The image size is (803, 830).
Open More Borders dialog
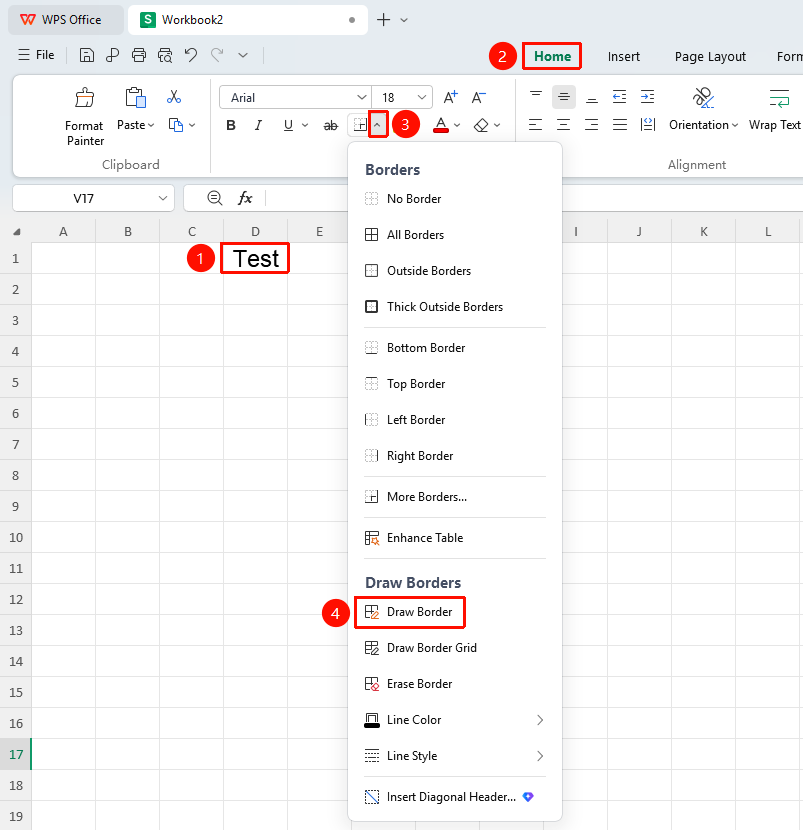click(x=454, y=497)
